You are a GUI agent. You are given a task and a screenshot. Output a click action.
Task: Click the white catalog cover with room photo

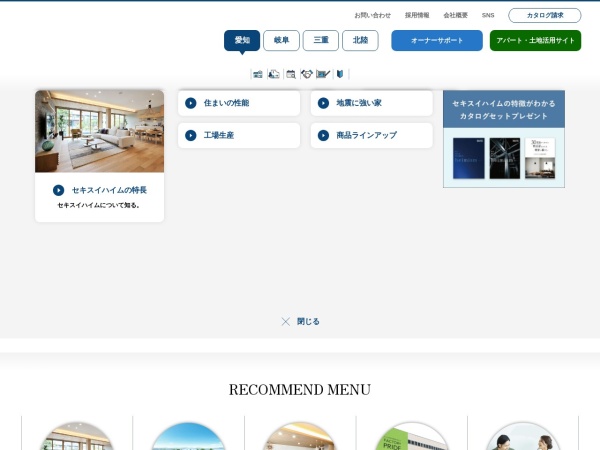pos(540,158)
